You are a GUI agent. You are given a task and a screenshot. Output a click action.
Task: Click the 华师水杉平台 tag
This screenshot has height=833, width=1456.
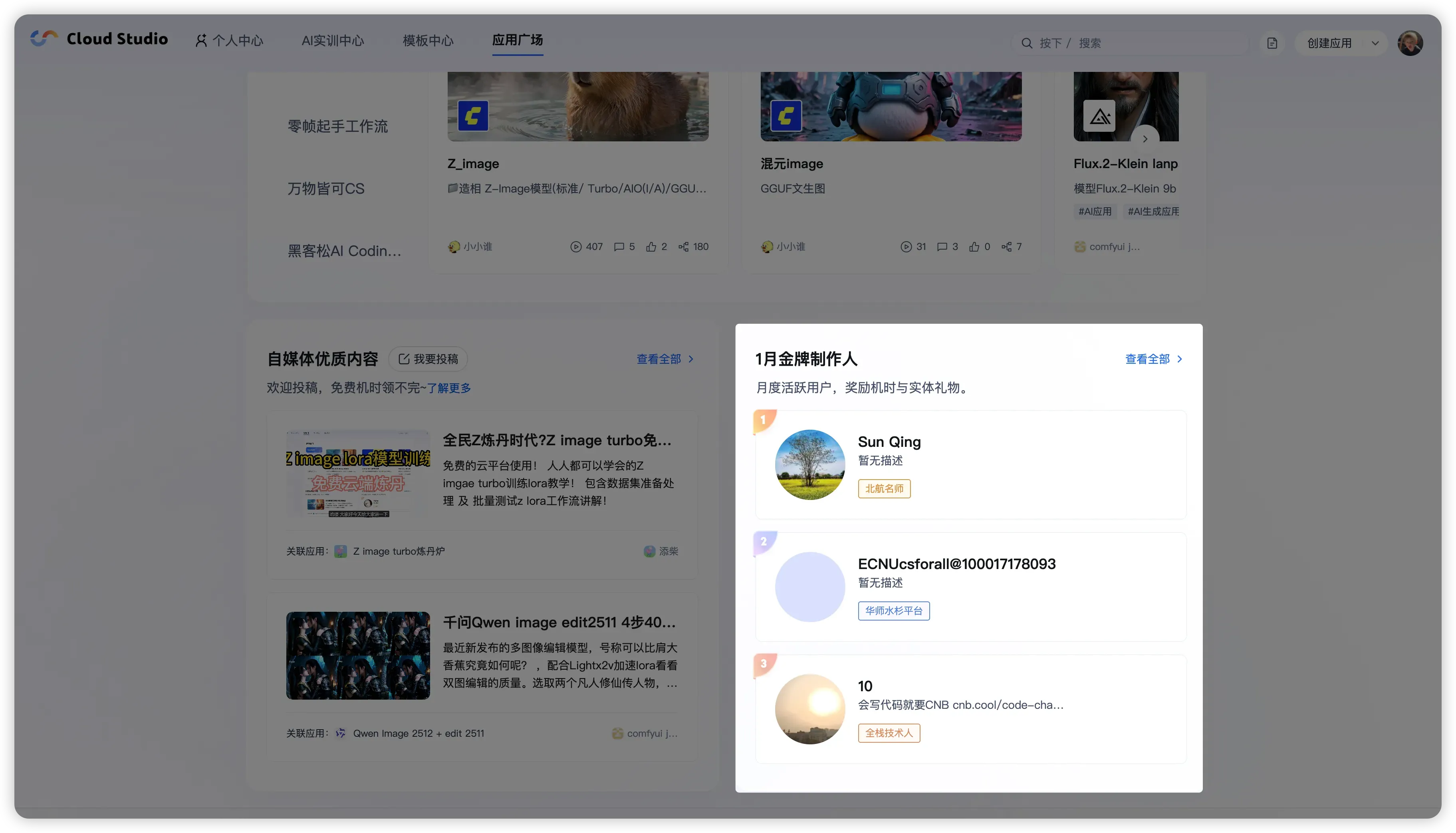click(x=893, y=611)
